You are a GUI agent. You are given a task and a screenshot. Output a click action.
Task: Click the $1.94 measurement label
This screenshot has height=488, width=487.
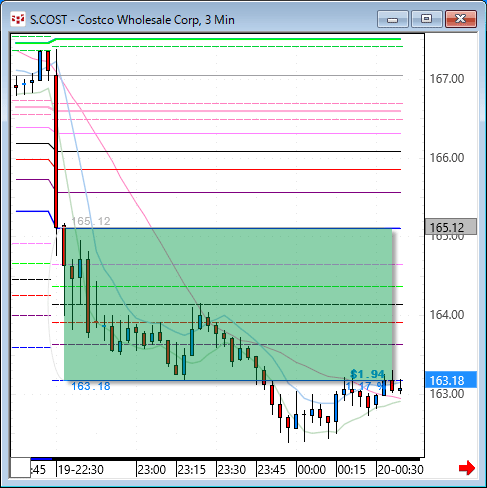tap(367, 374)
